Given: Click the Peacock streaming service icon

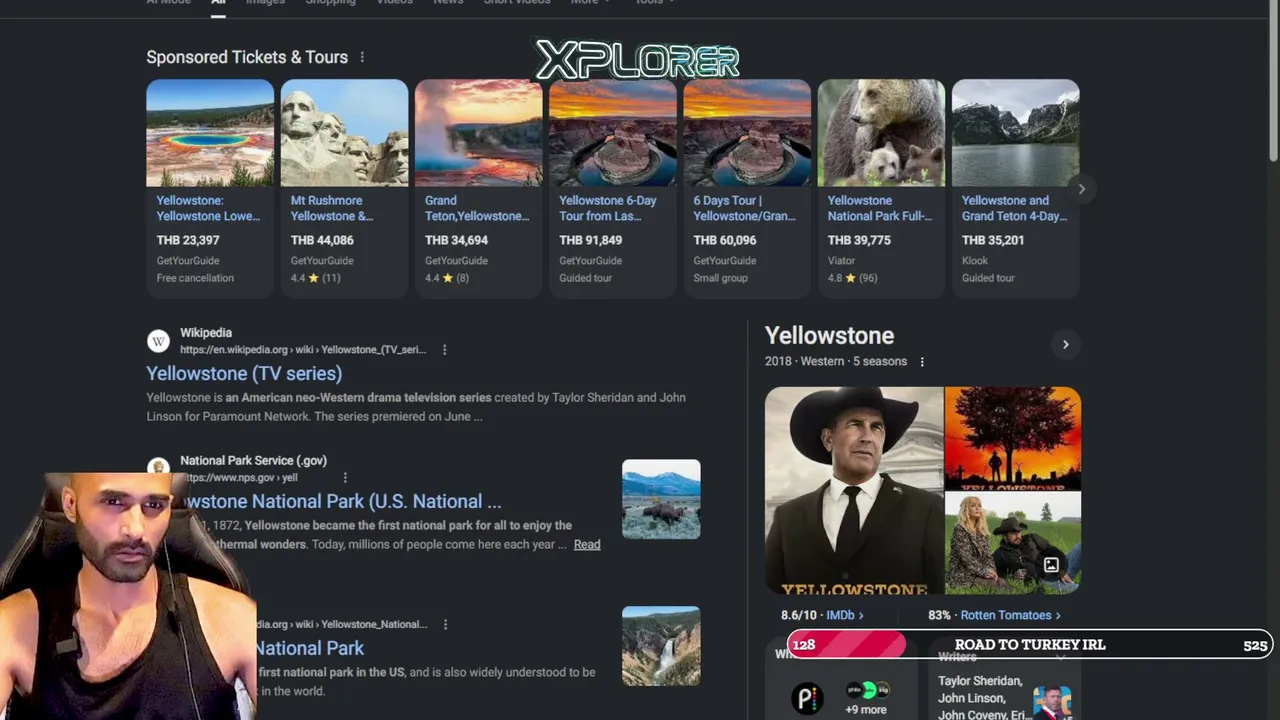Looking at the screenshot, I should [x=807, y=697].
